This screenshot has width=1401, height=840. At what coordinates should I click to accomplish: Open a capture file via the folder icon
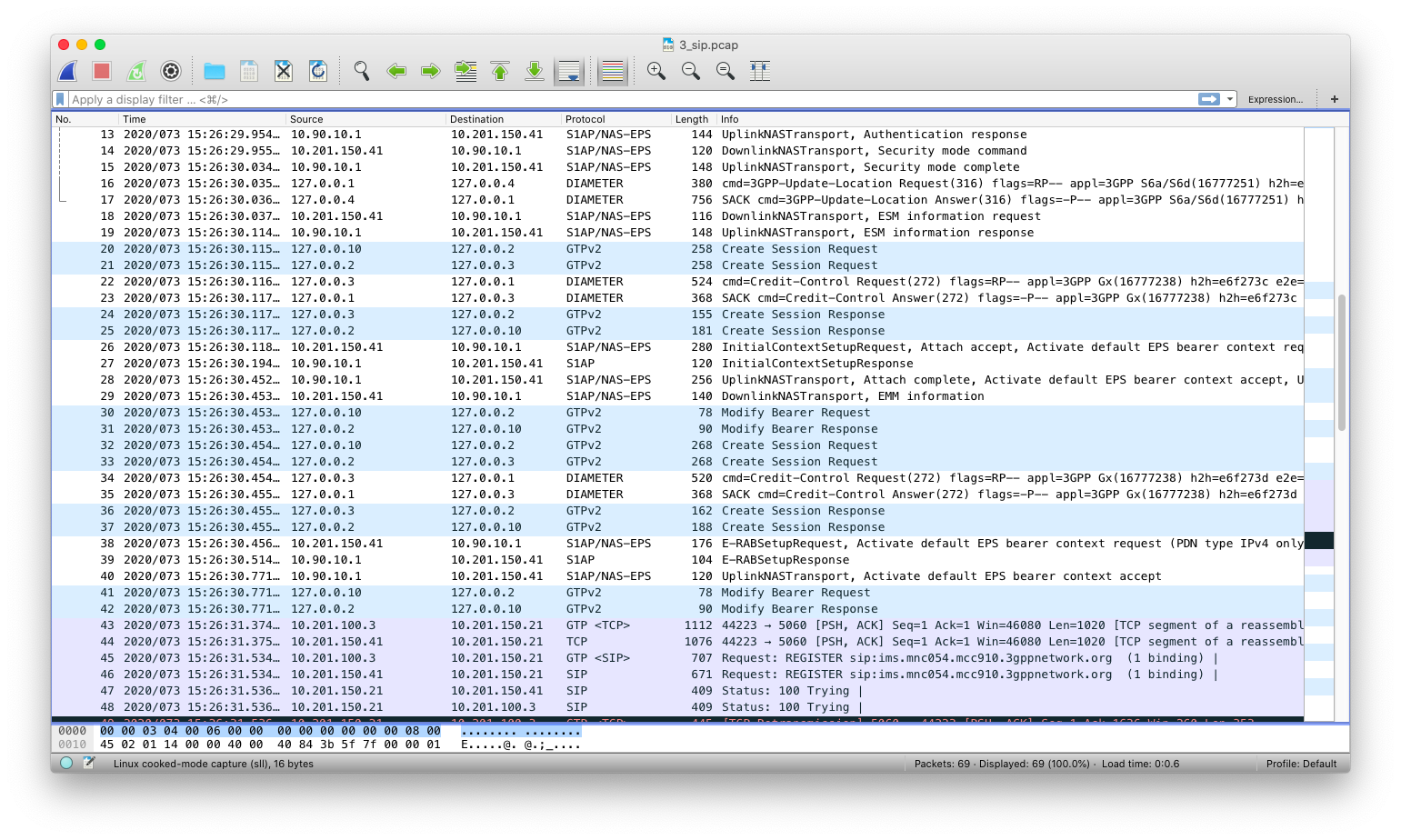click(214, 71)
